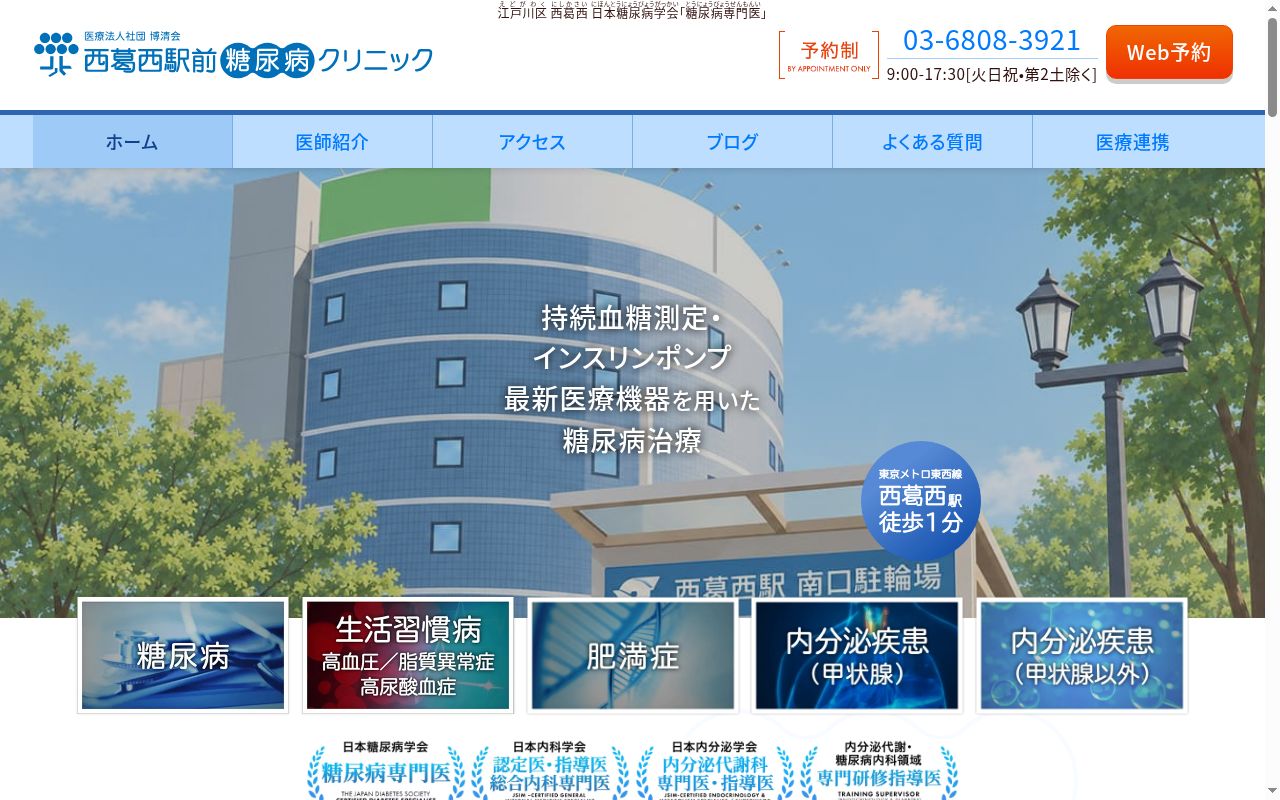Click the 予約制 appointment-only badge
The width and height of the screenshot is (1280, 800).
[829, 55]
